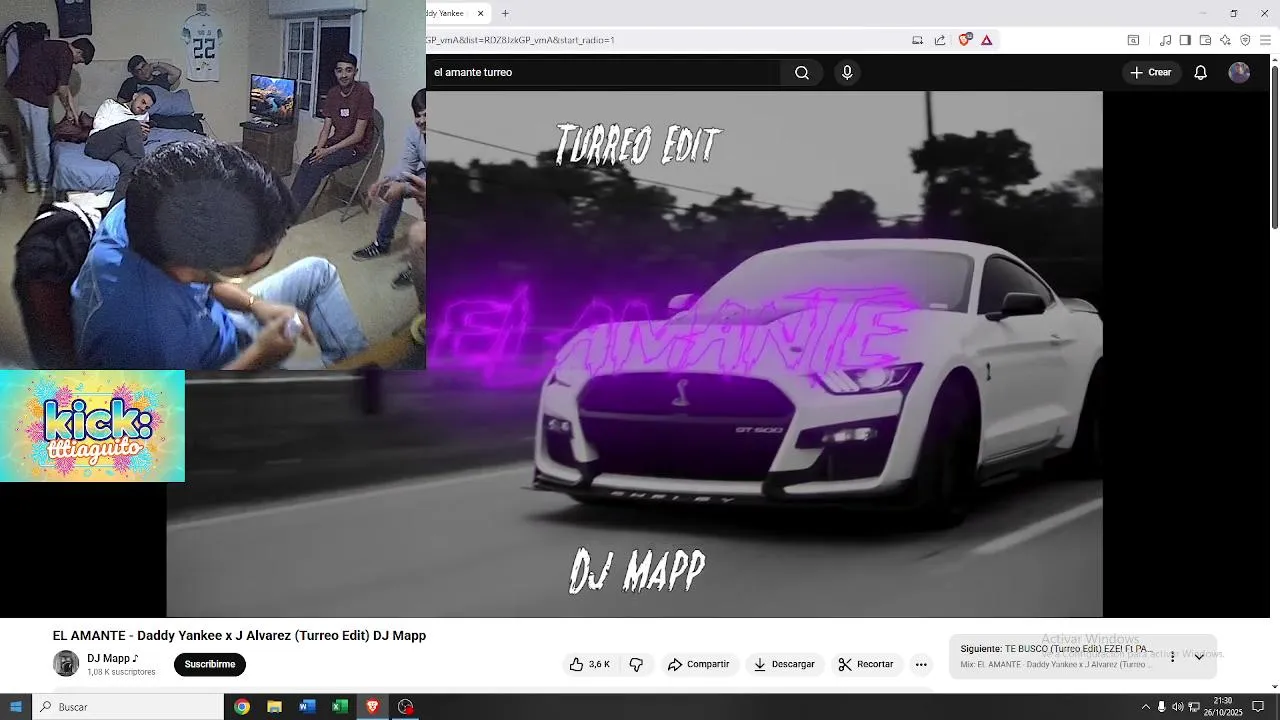The image size is (1280, 720).
Task: Click 'Siguiente: TE BUSCO' next video text
Action: pos(1054,649)
